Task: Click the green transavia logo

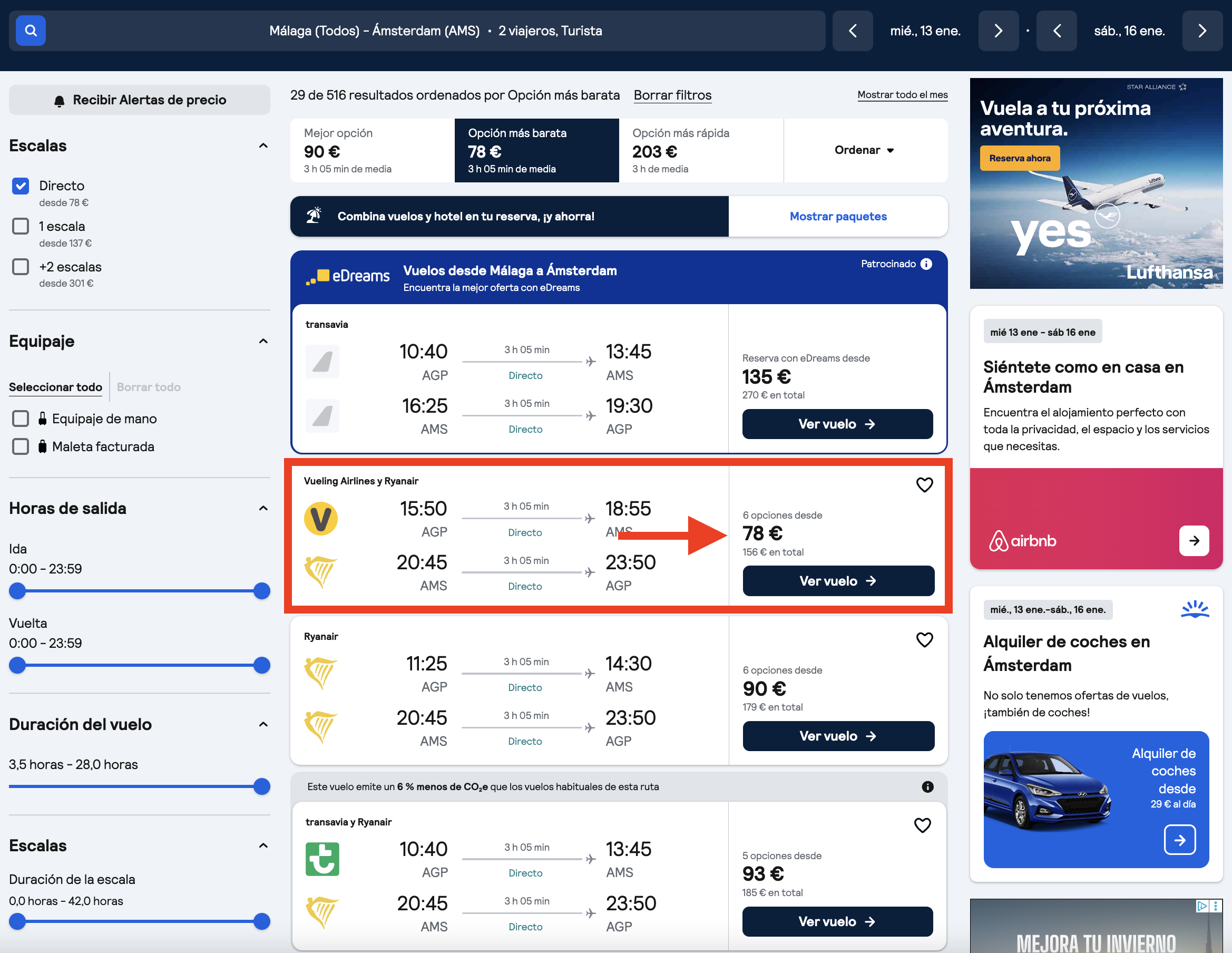Action: pyautogui.click(x=322, y=859)
